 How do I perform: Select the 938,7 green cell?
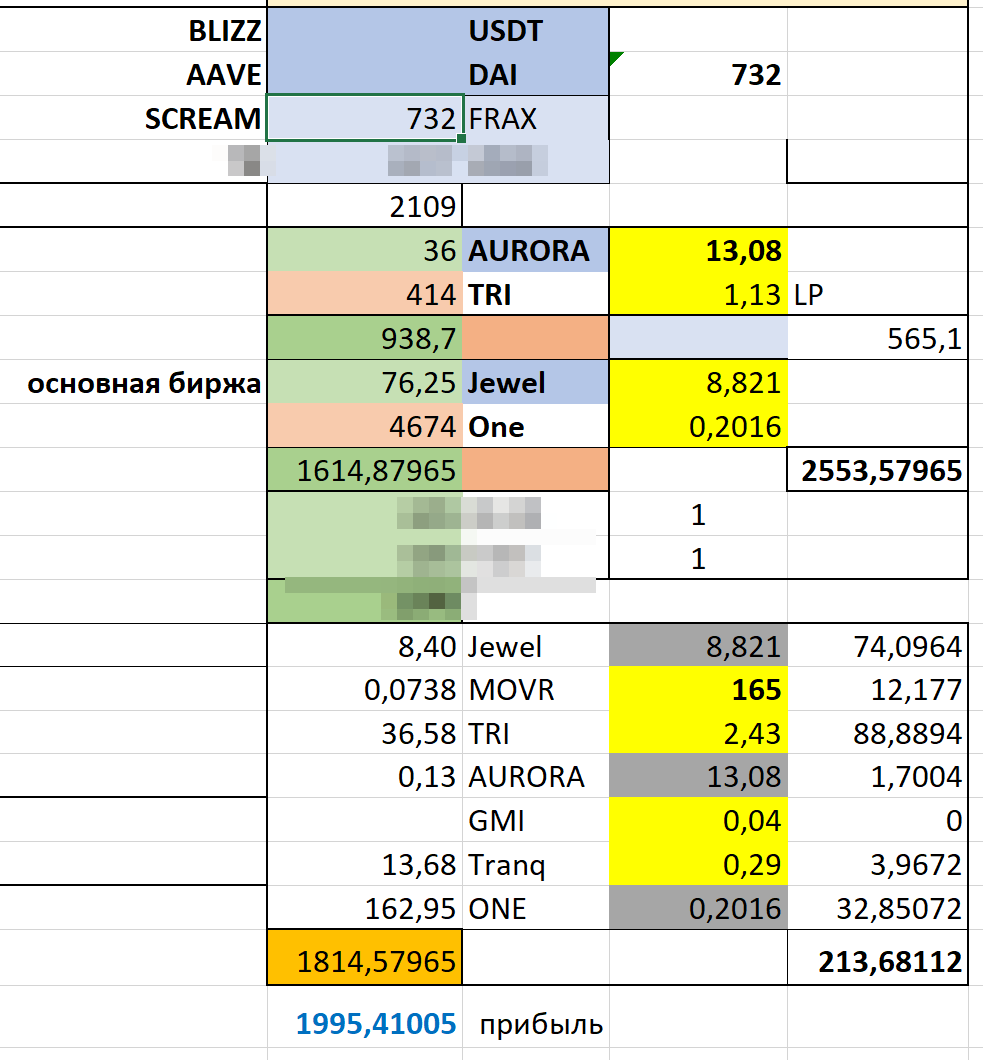(365, 338)
